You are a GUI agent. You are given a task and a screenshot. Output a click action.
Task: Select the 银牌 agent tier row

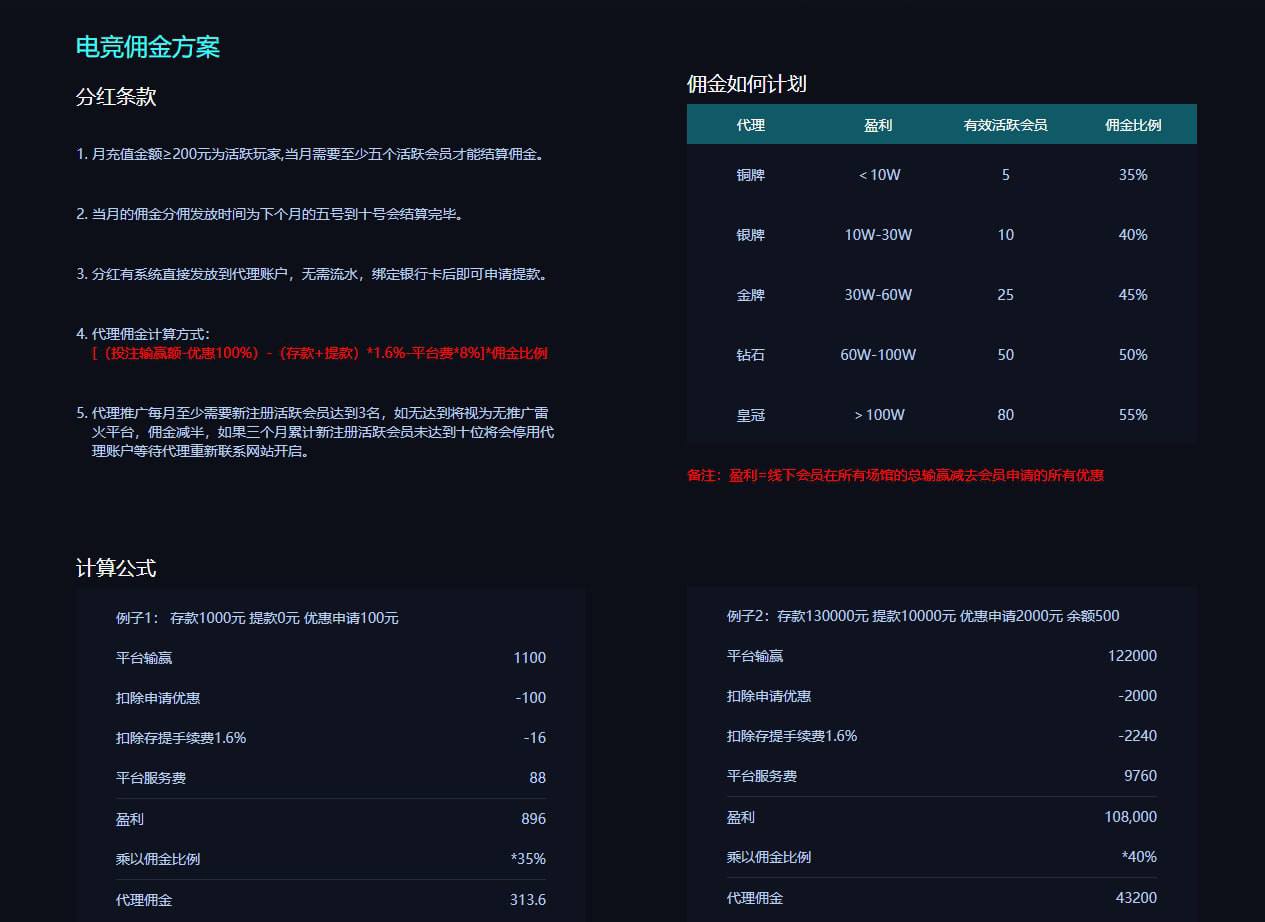751,234
